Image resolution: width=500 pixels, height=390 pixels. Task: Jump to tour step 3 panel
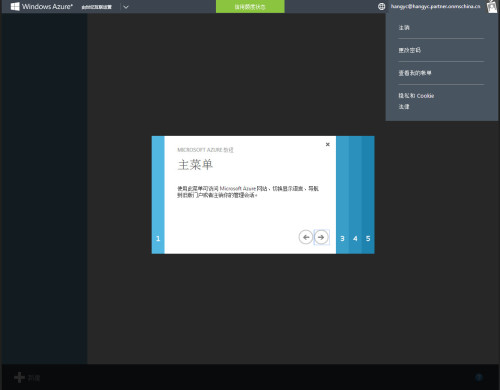[342, 195]
